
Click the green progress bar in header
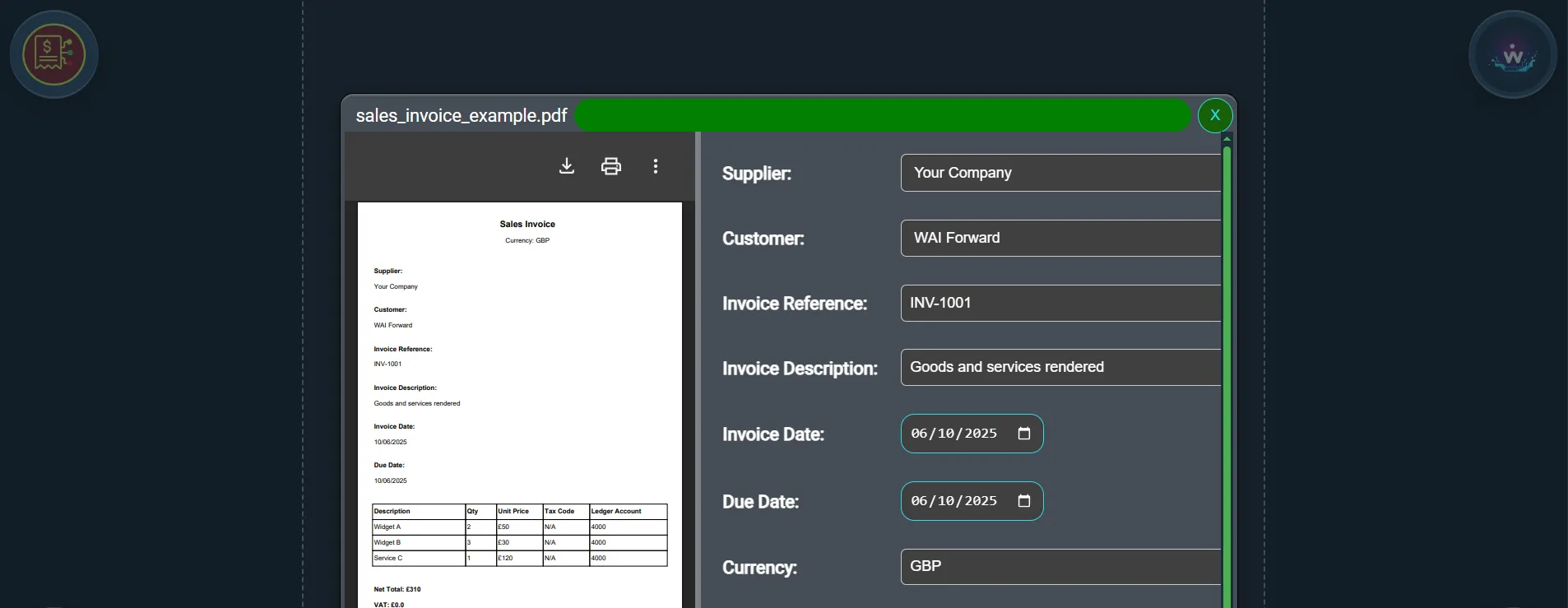coord(883,115)
